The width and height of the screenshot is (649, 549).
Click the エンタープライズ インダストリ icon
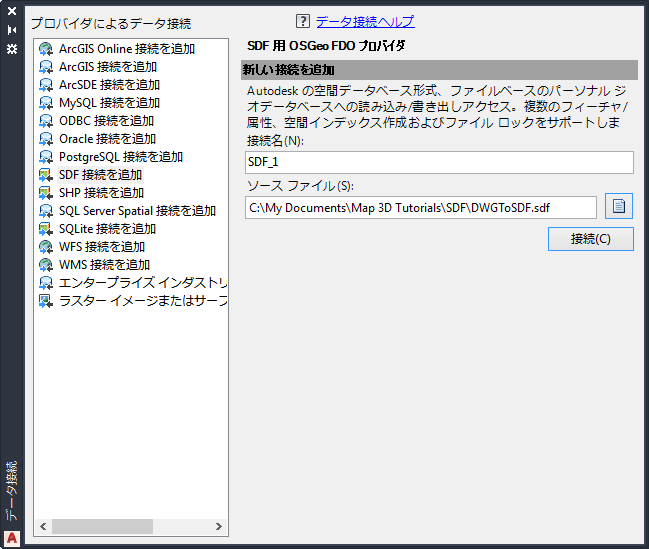[46, 283]
